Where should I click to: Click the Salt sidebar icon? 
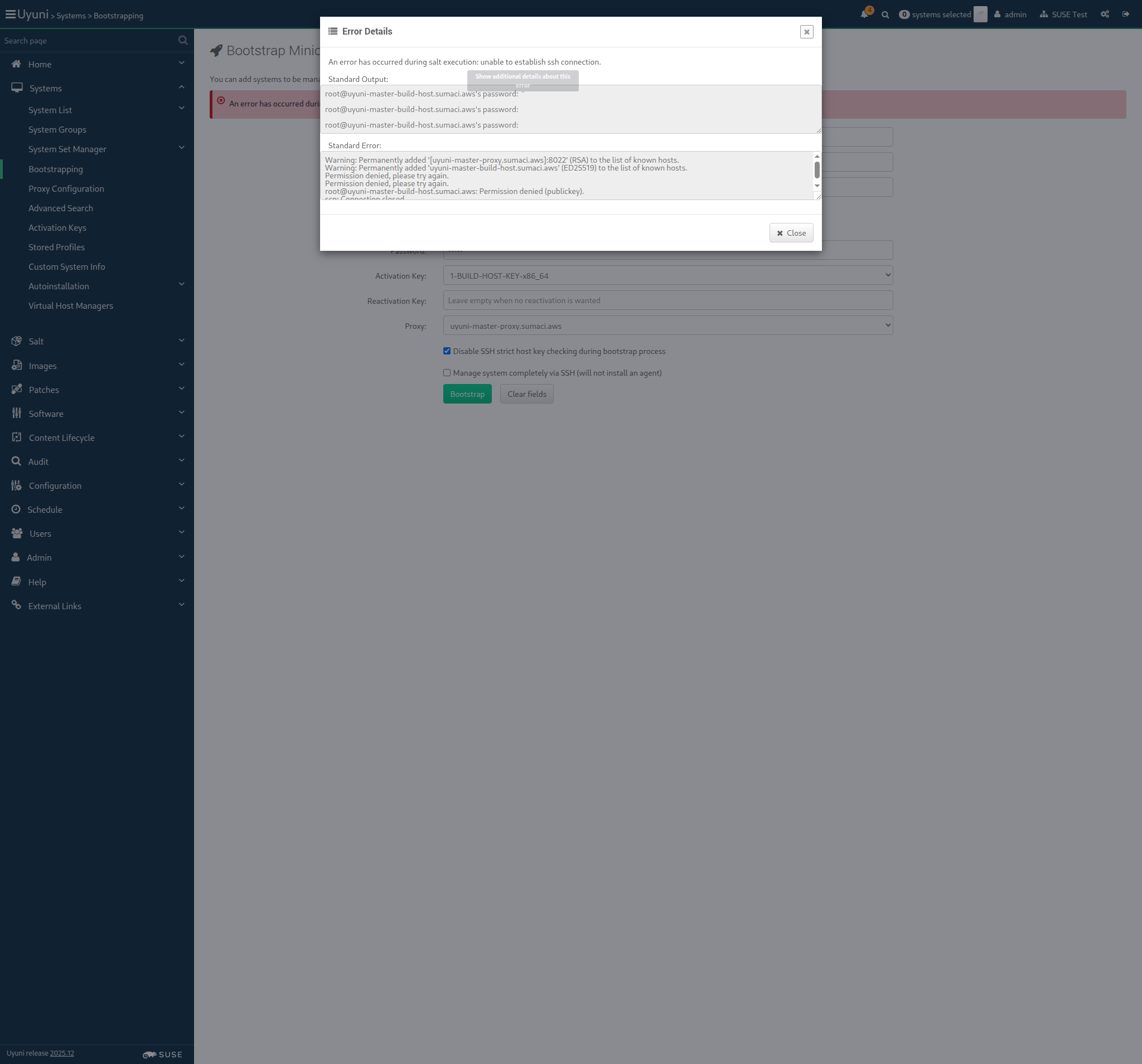16,341
